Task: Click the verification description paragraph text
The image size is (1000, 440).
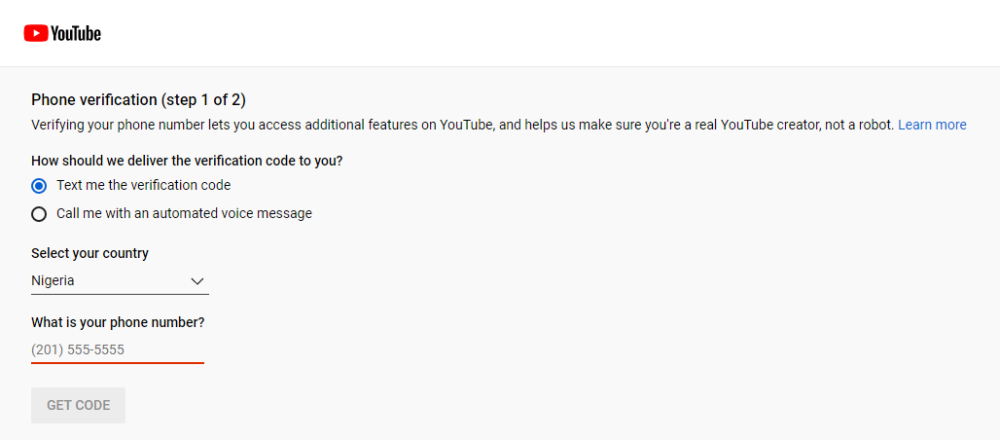Action: (x=460, y=125)
